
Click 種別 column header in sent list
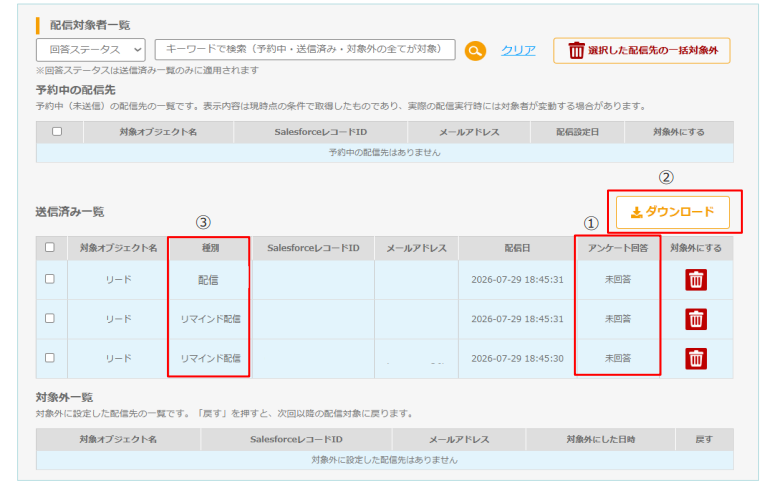(210, 248)
